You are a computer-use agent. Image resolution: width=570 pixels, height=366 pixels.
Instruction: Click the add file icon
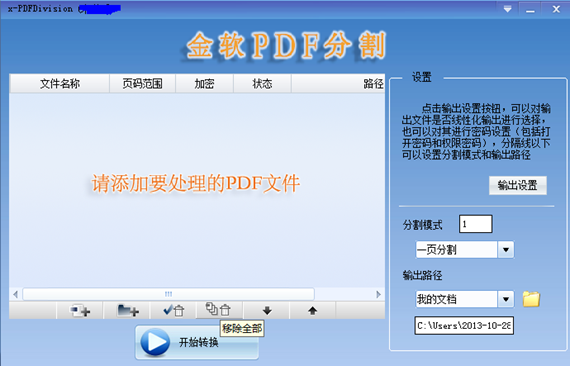[80, 310]
